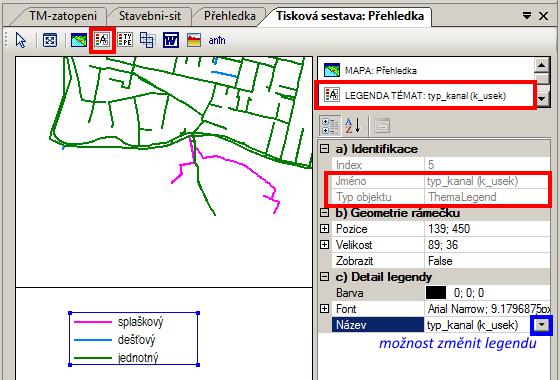
Task: Insert picture via landscape toolbar icon
Action: click(x=194, y=40)
